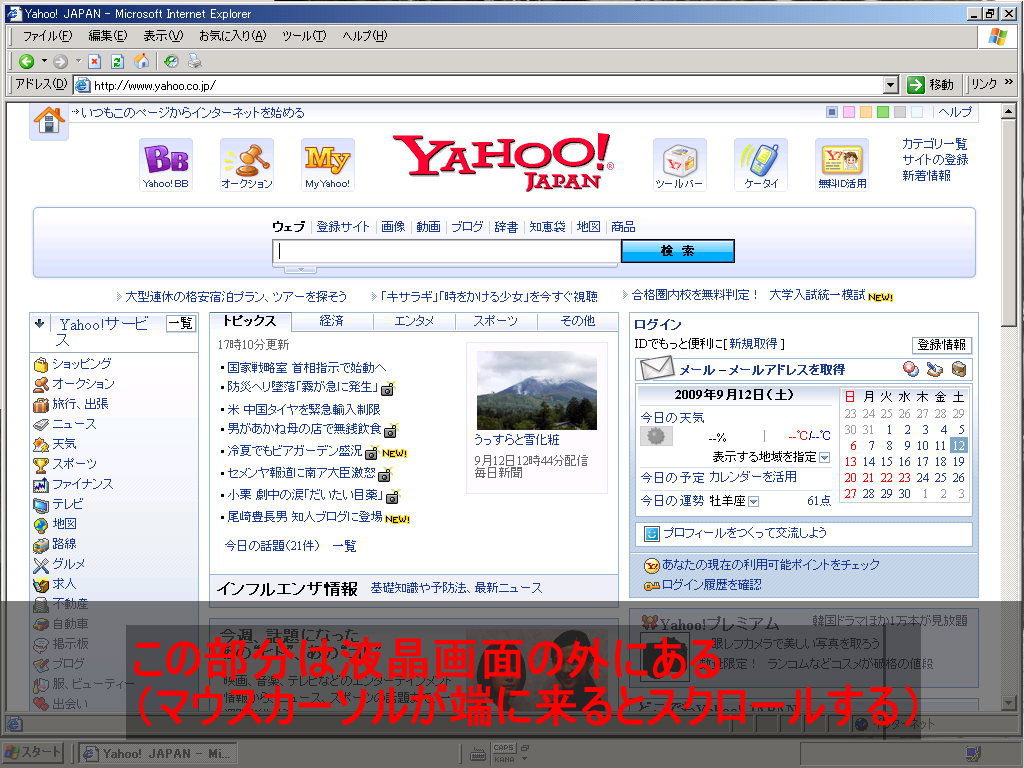This screenshot has width=1024, height=768.
Task: Select the blue-gray page color swatch
Action: pos(832,112)
